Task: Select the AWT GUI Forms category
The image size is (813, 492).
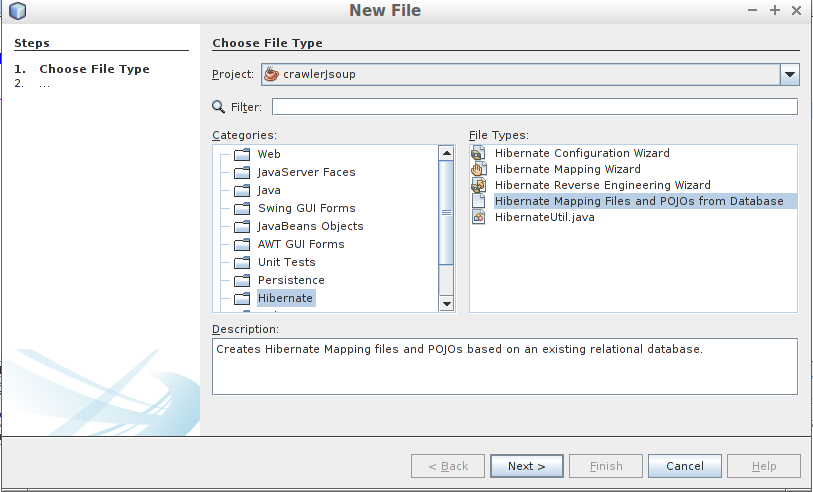Action: tap(301, 244)
